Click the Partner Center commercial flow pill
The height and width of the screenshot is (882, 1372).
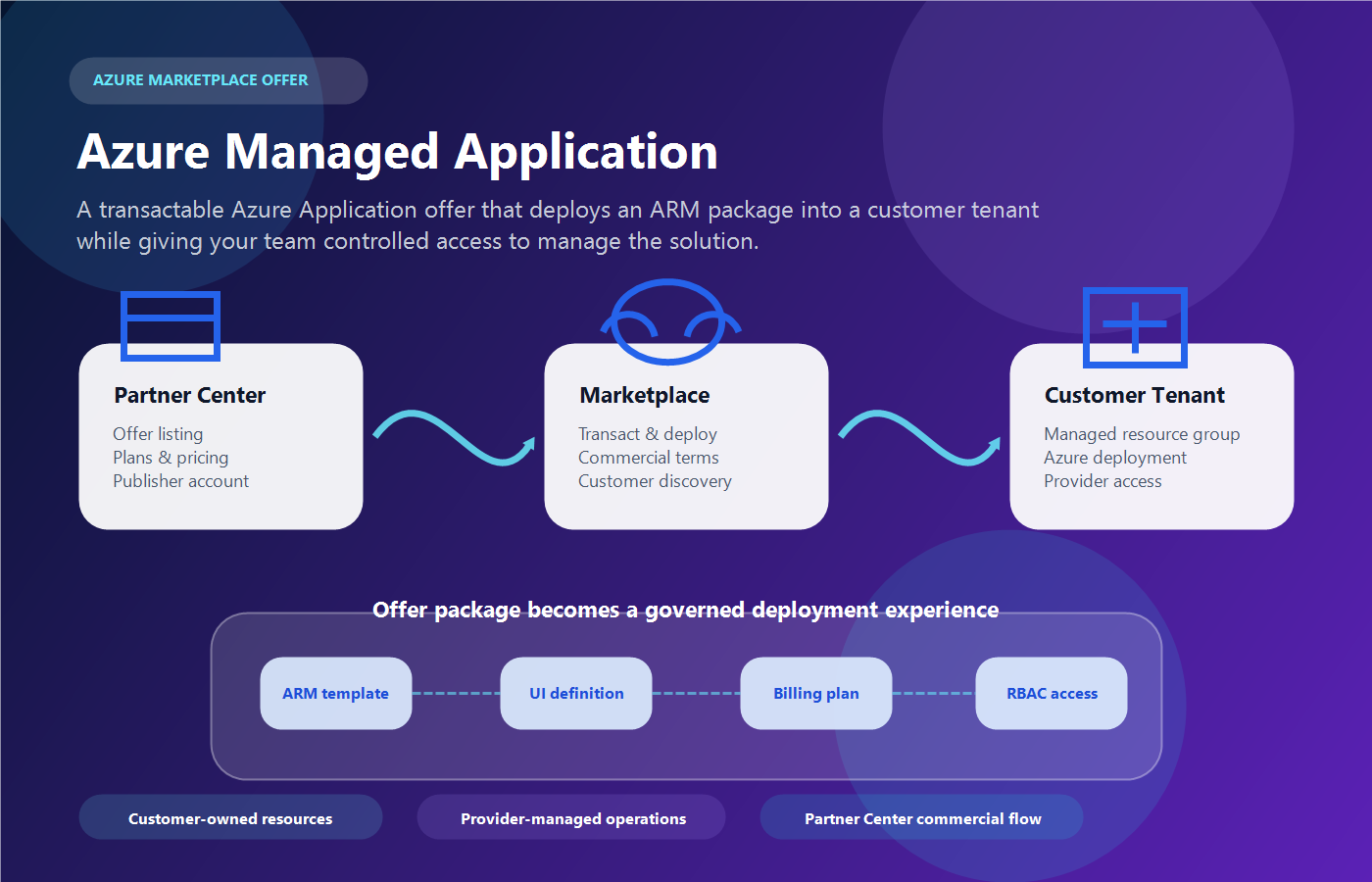(921, 817)
